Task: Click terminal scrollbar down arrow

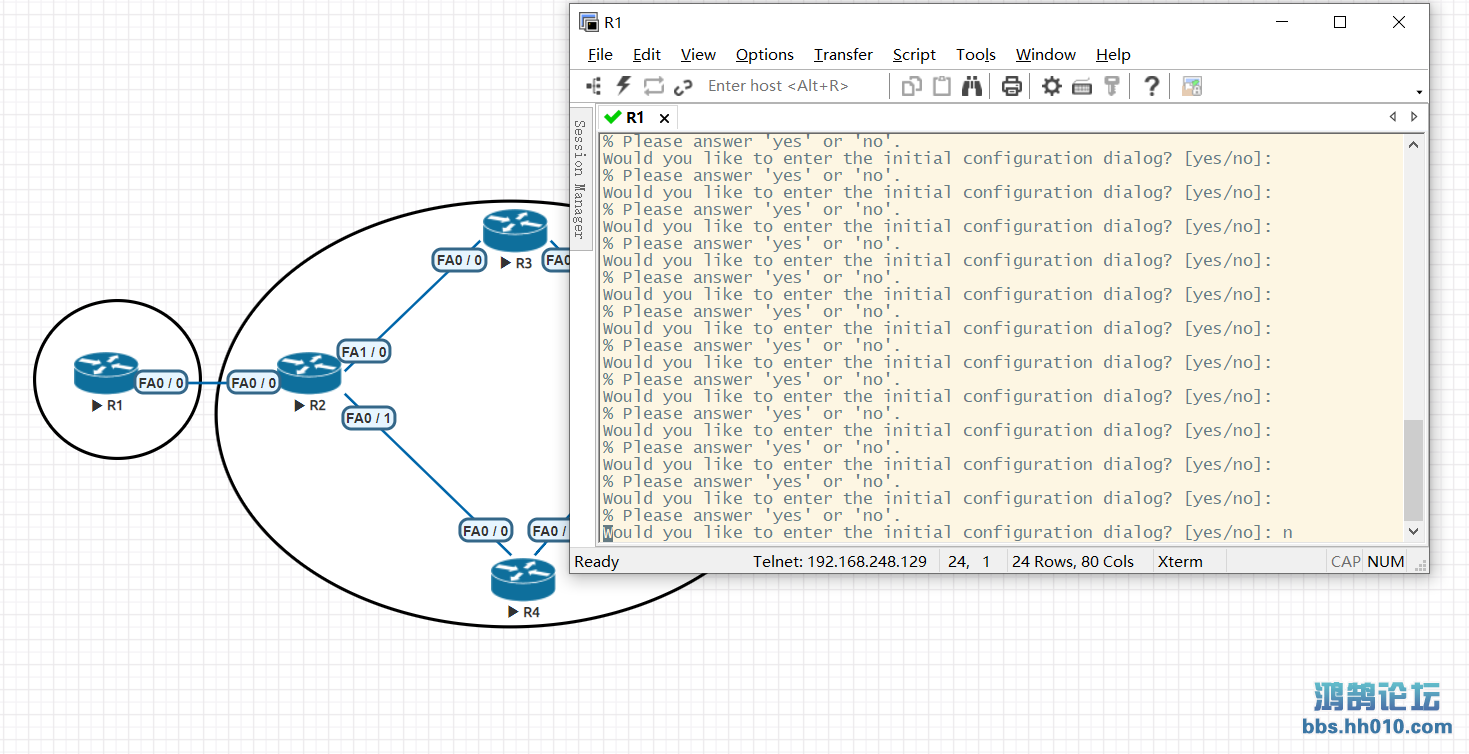Action: coord(1413,532)
